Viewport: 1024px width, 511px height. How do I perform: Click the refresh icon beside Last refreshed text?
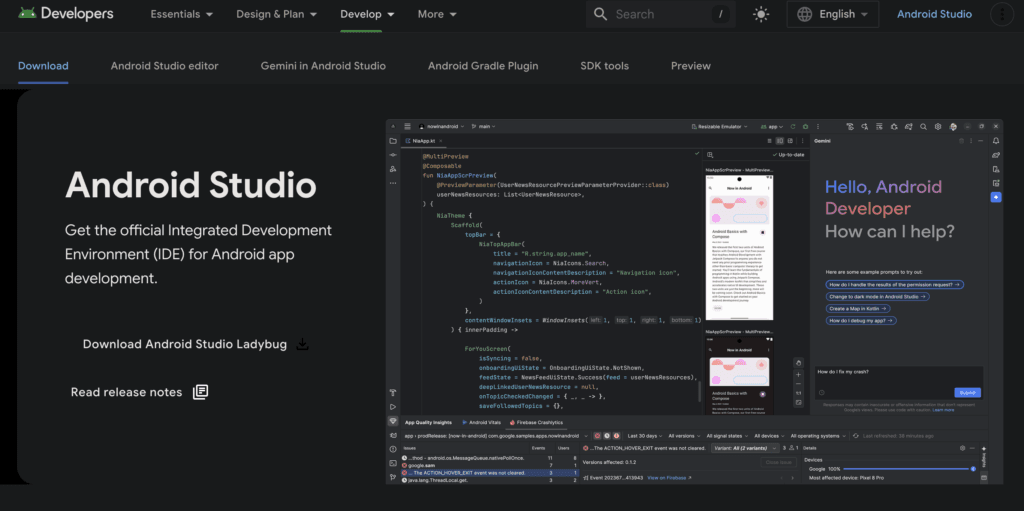click(856, 435)
